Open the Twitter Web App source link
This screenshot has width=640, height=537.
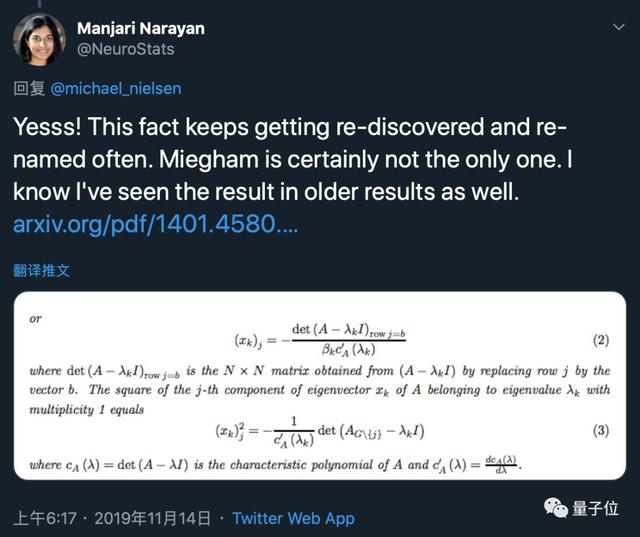click(293, 518)
